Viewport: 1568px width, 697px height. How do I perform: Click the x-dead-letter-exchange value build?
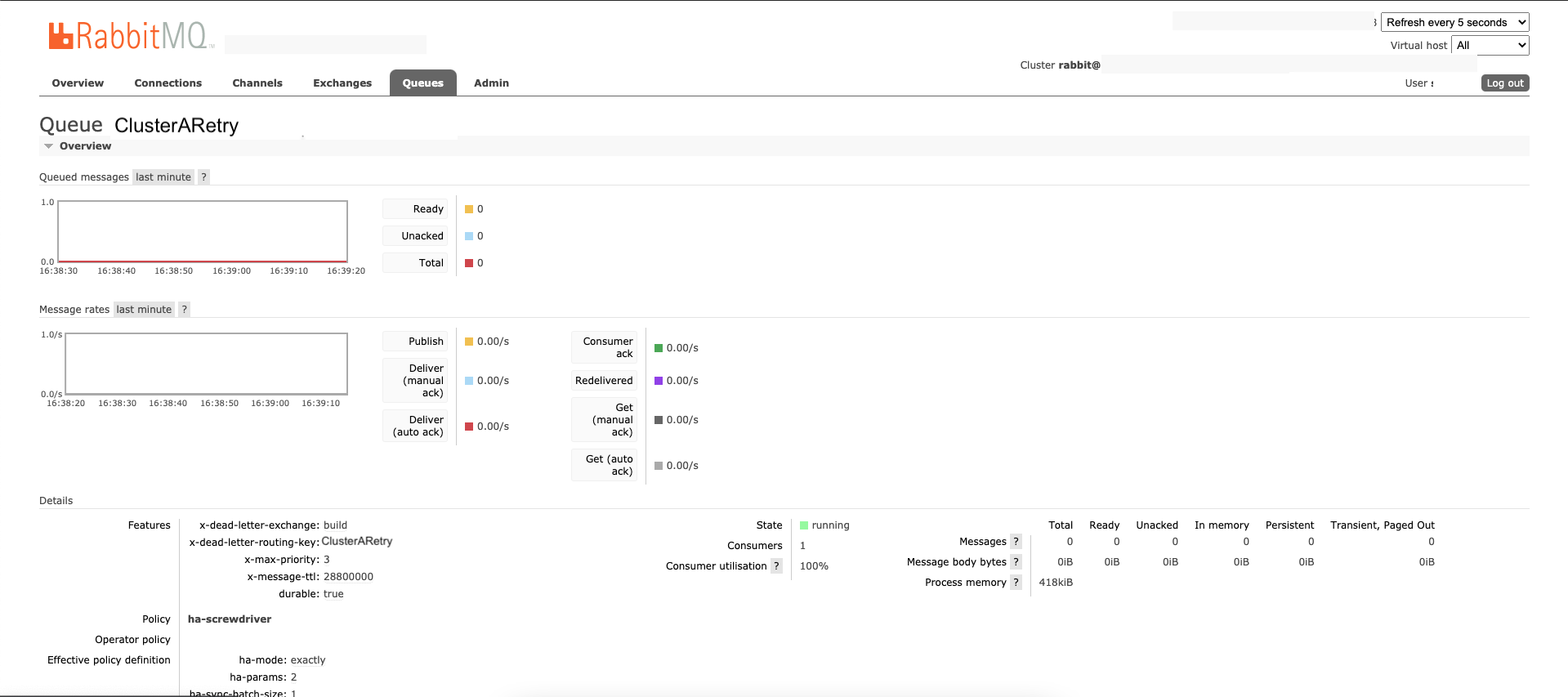point(335,525)
